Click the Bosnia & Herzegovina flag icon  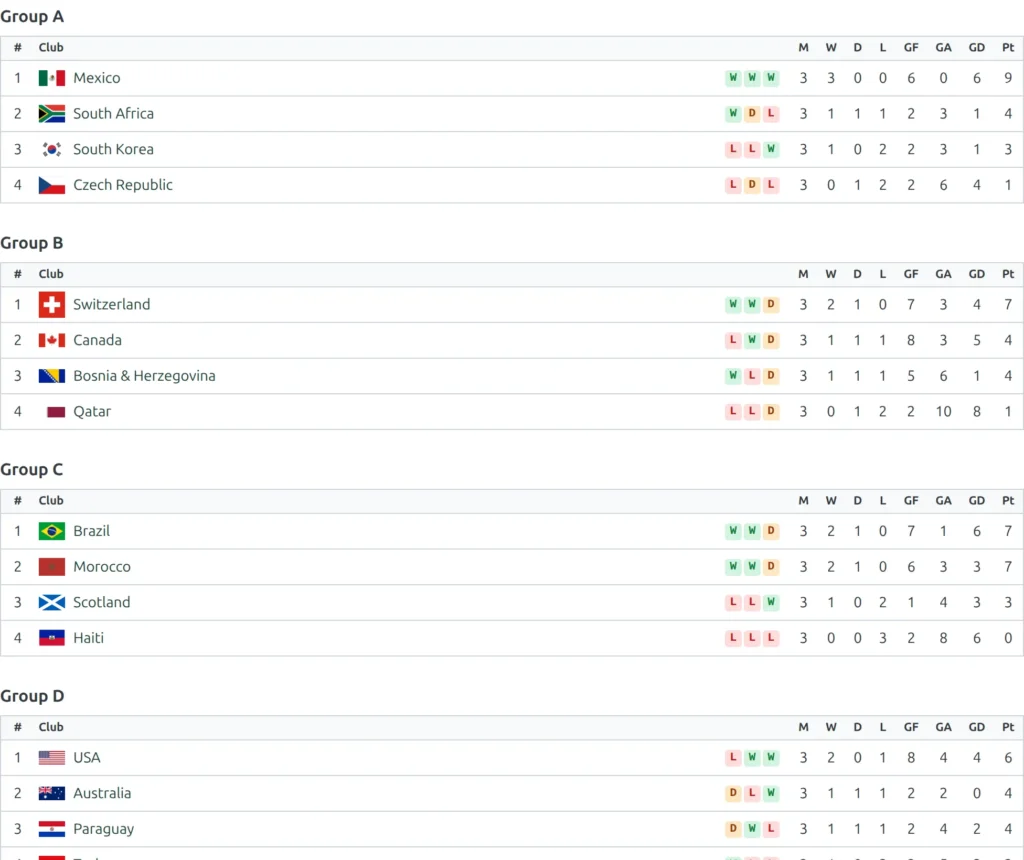tap(52, 376)
